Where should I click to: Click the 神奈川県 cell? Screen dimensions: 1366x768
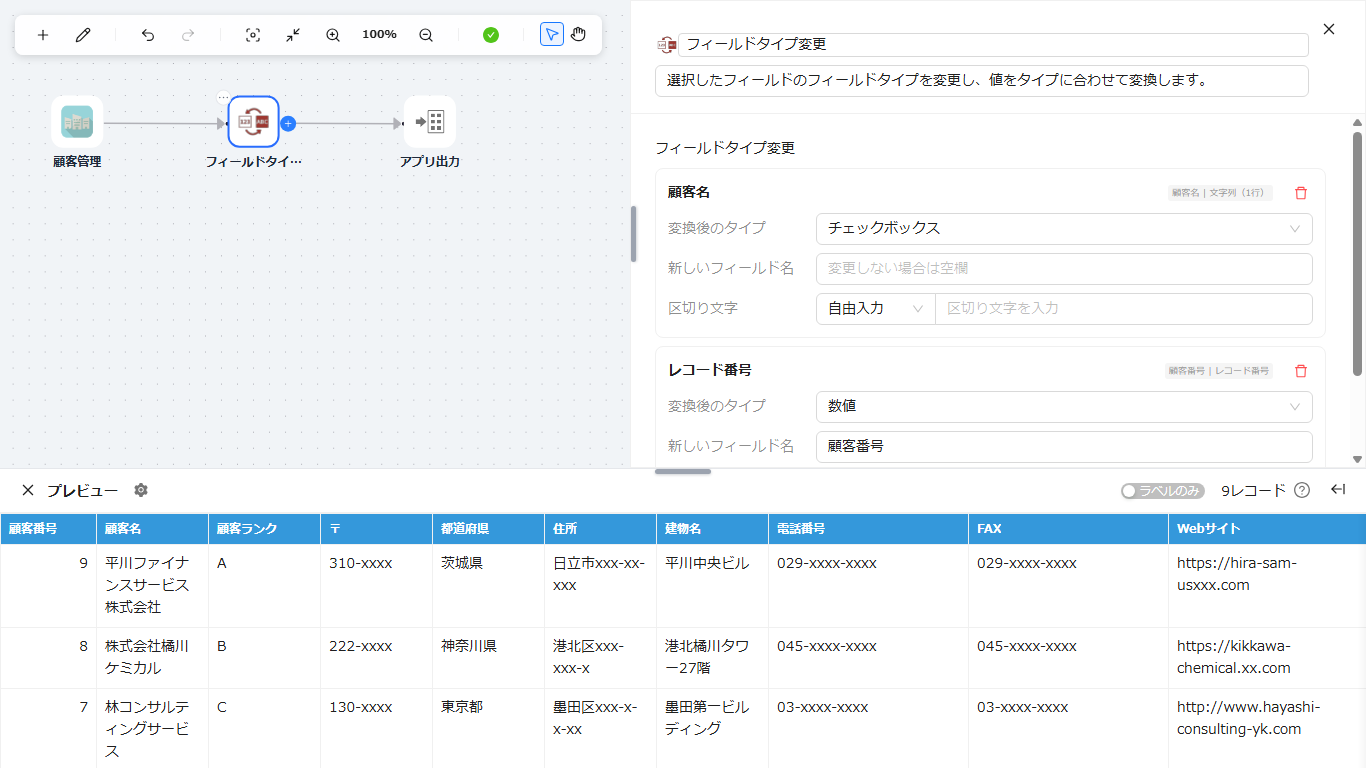pyautogui.click(x=489, y=658)
